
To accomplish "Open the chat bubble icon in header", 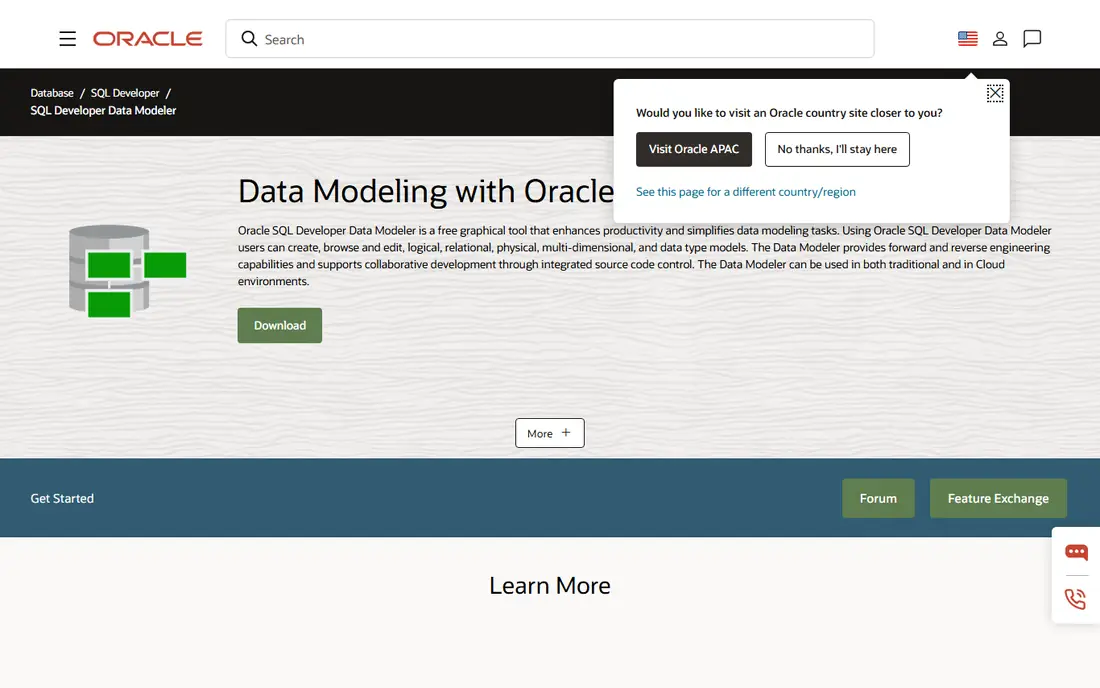I will (1032, 39).
